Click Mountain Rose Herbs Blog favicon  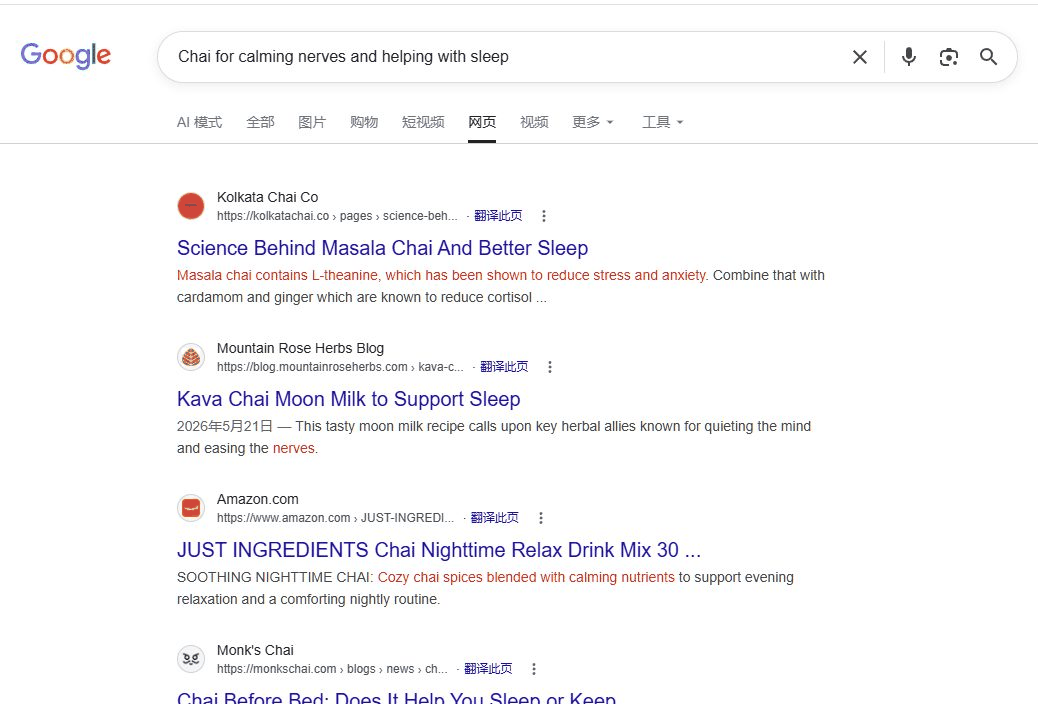point(191,357)
